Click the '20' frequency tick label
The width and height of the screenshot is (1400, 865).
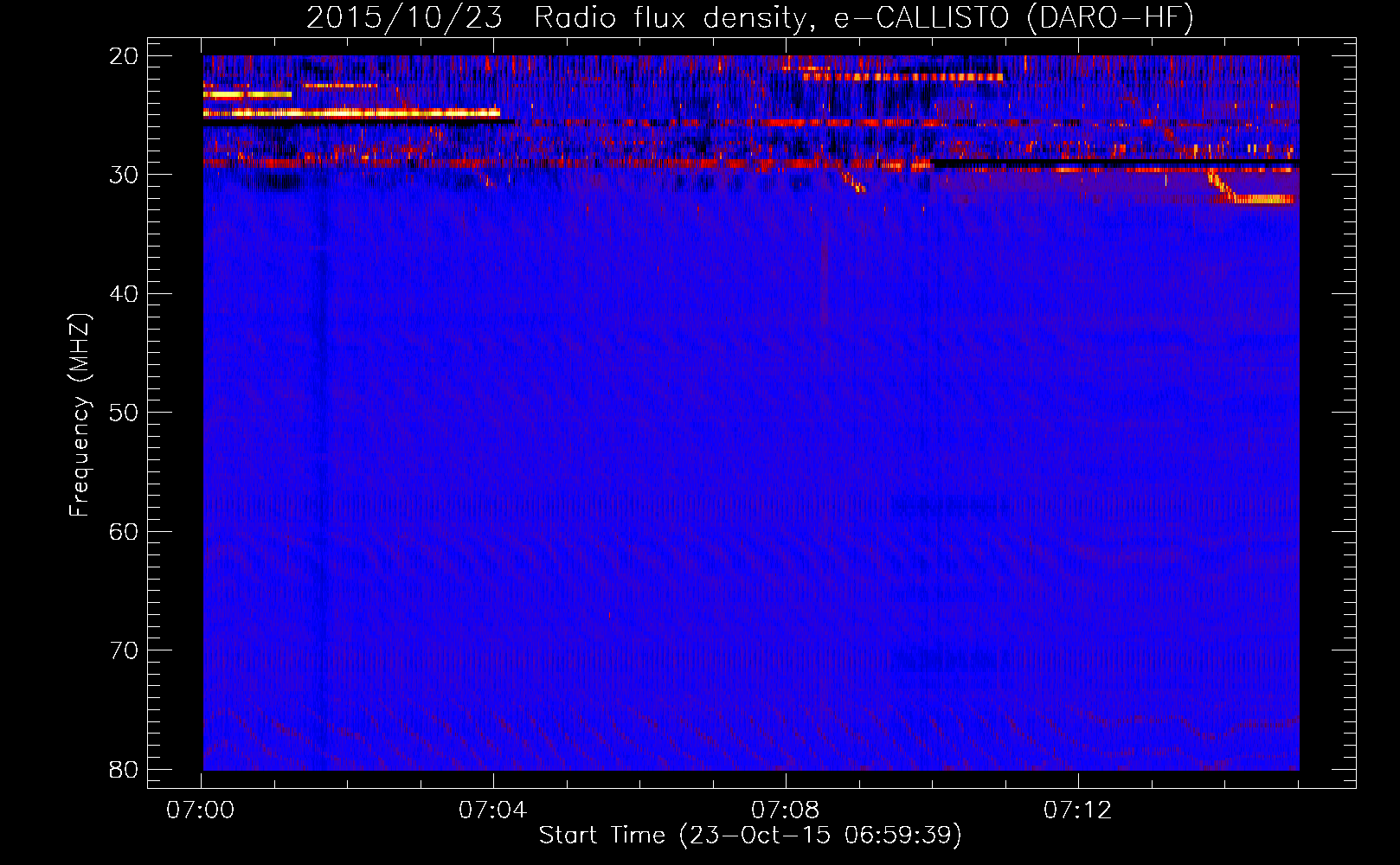point(124,56)
